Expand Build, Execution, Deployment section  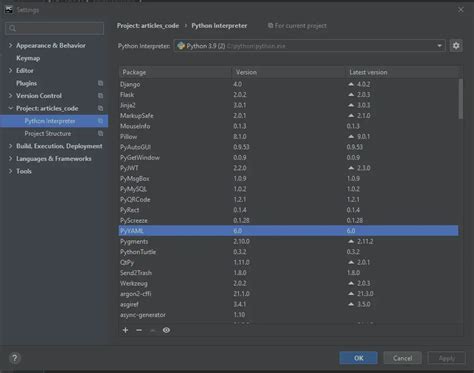pyautogui.click(x=10, y=146)
